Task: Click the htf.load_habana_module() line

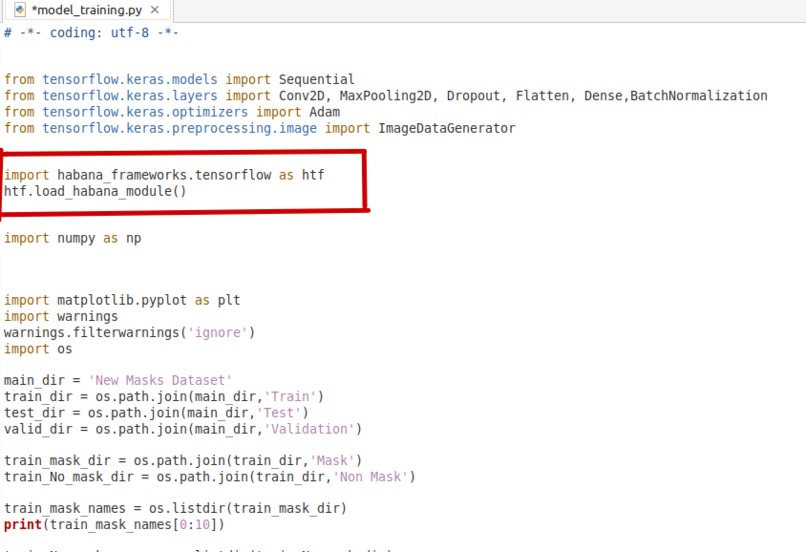Action: [95, 191]
